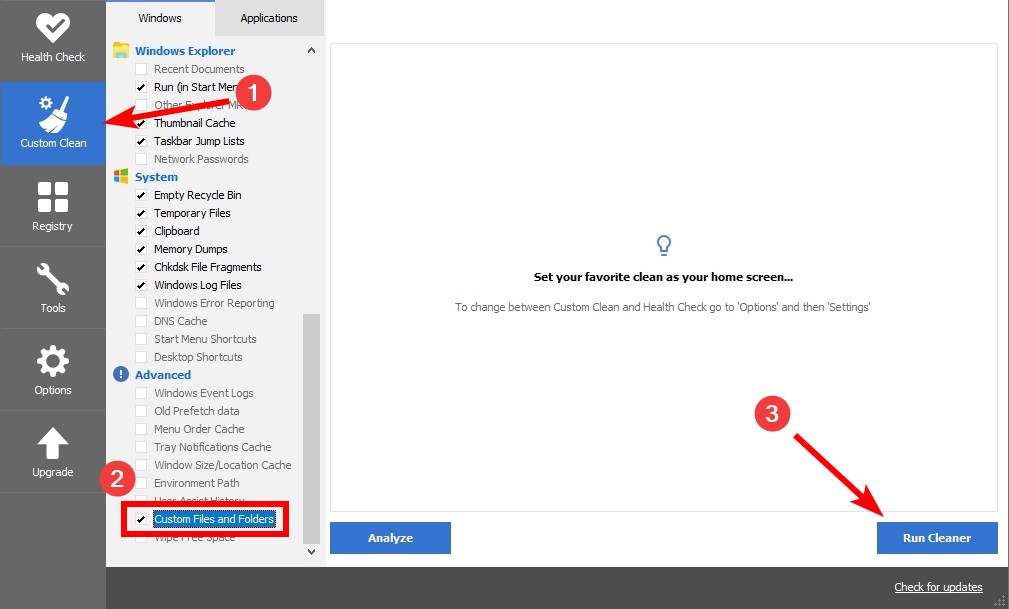1009x609 pixels.
Task: Enable the Network Passwords checkbox
Action: click(x=141, y=159)
